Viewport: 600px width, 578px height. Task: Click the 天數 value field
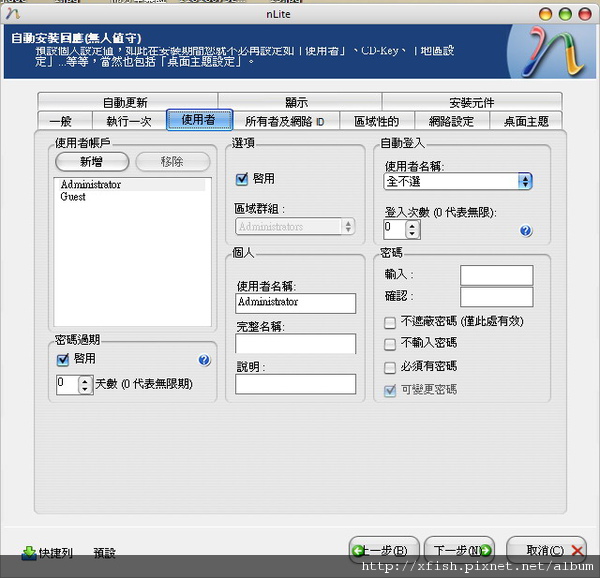pyautogui.click(x=67, y=385)
